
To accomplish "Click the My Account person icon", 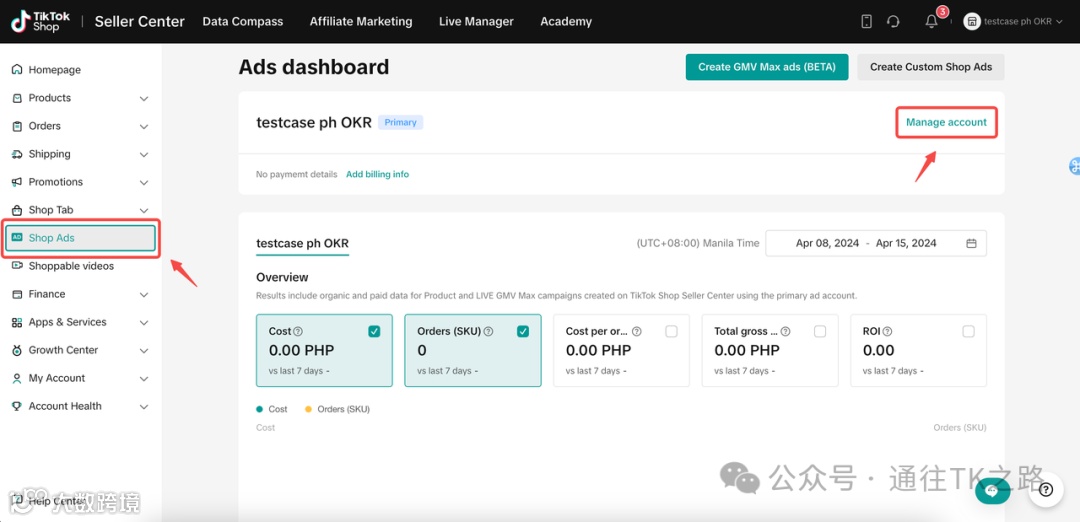I will [17, 378].
